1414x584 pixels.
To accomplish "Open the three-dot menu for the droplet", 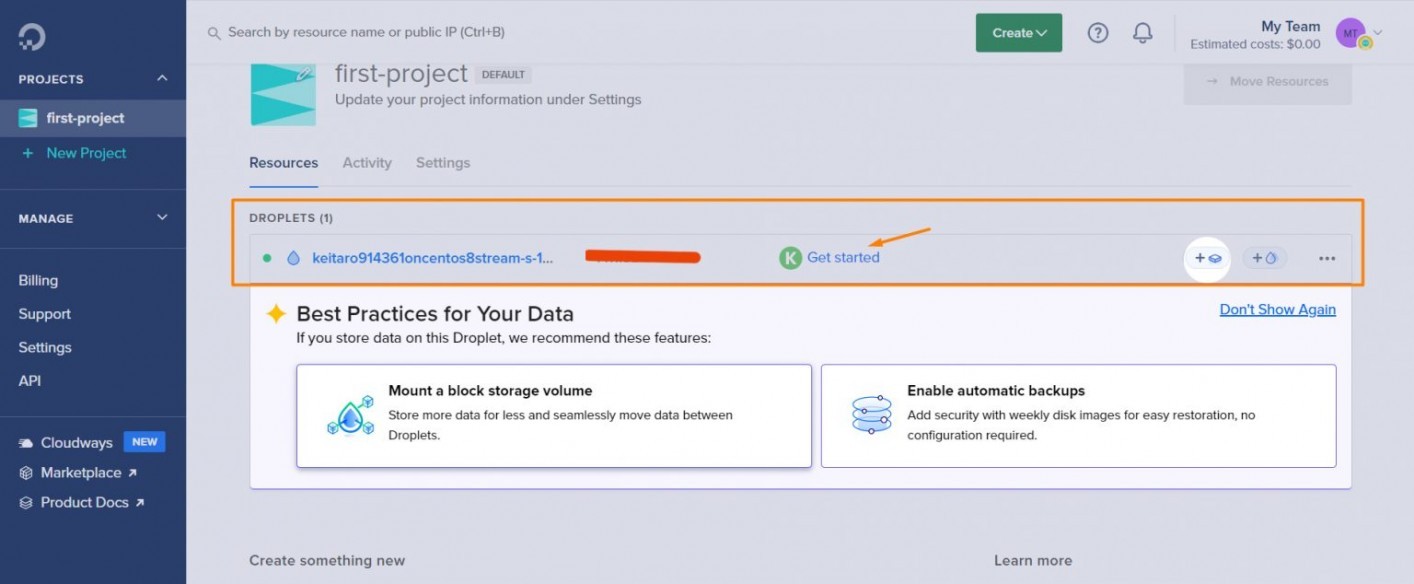I will [x=1327, y=258].
